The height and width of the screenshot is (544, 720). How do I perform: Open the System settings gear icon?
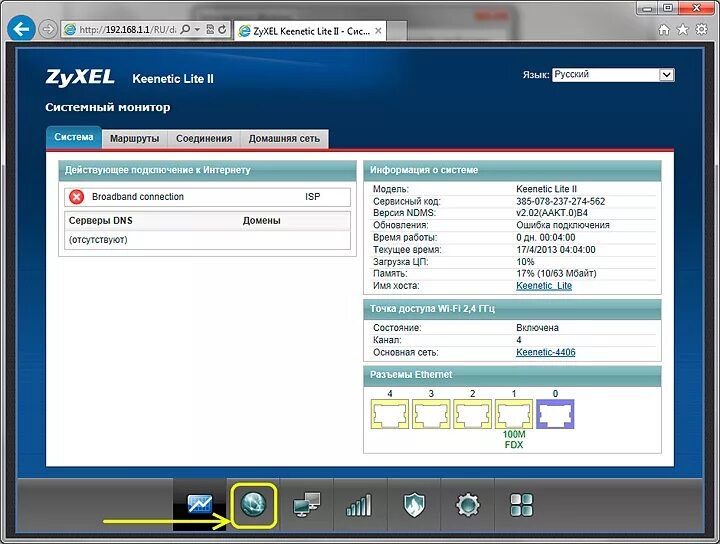pos(467,505)
